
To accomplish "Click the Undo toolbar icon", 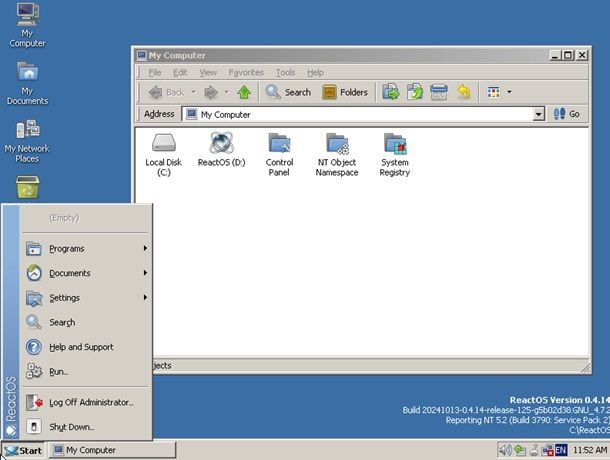I will pyautogui.click(x=463, y=92).
